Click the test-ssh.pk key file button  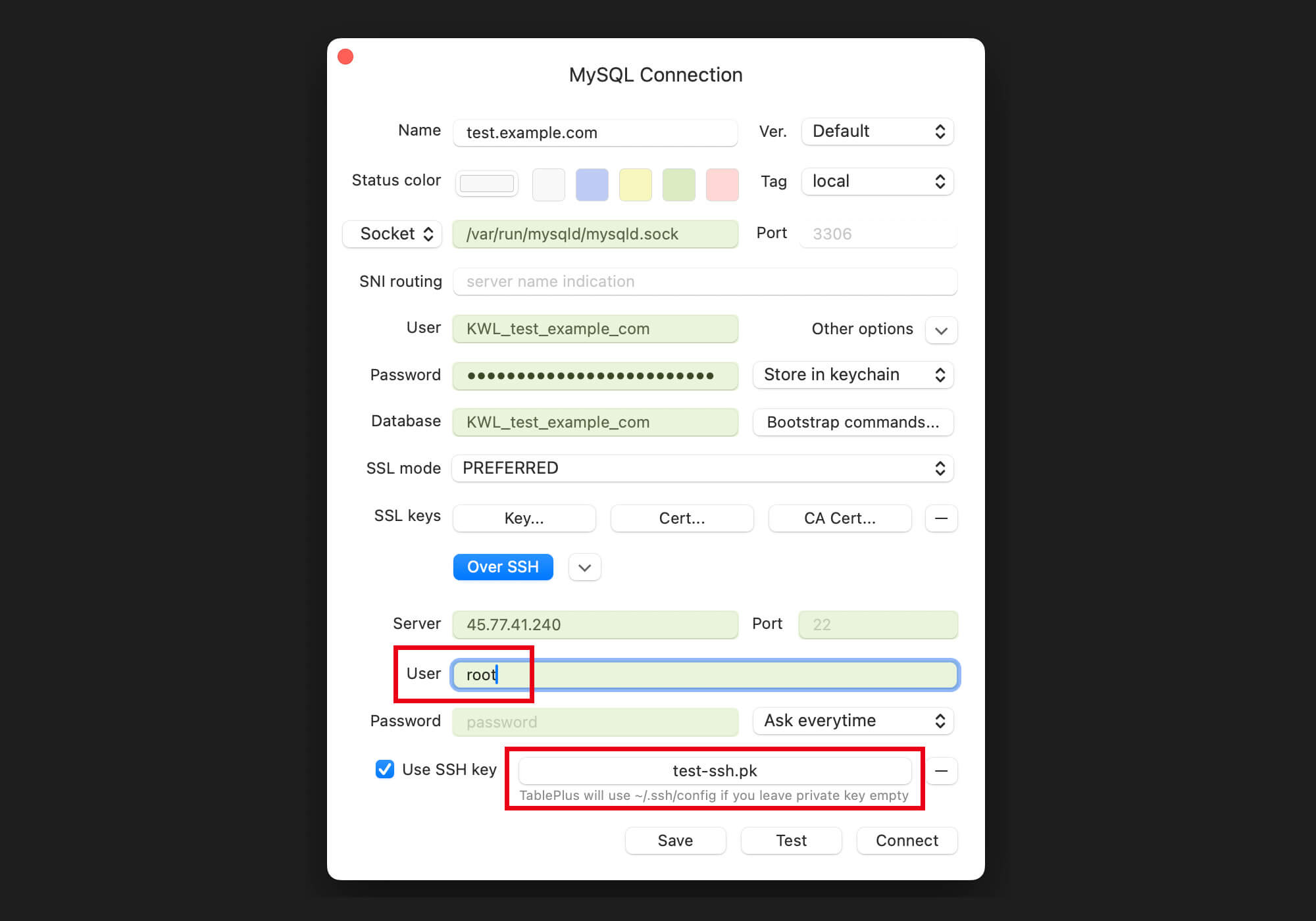pyautogui.click(x=715, y=771)
